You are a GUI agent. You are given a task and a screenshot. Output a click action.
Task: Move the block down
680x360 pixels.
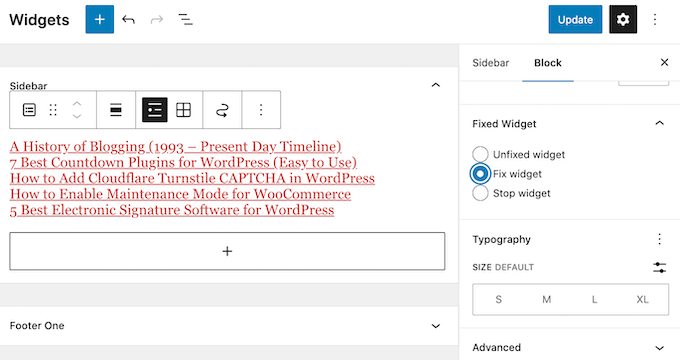(77, 116)
